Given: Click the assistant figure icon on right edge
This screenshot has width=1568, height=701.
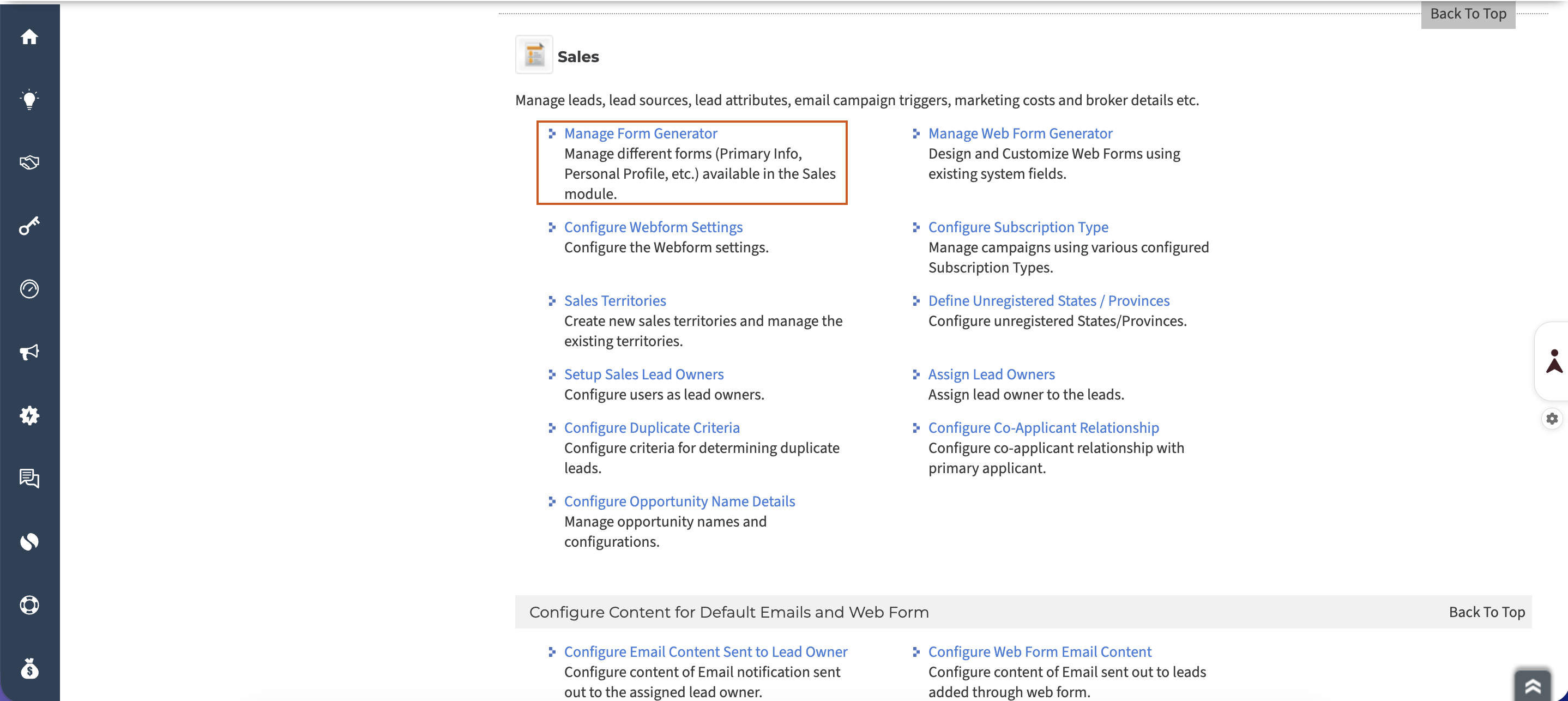Looking at the screenshot, I should click(x=1554, y=361).
